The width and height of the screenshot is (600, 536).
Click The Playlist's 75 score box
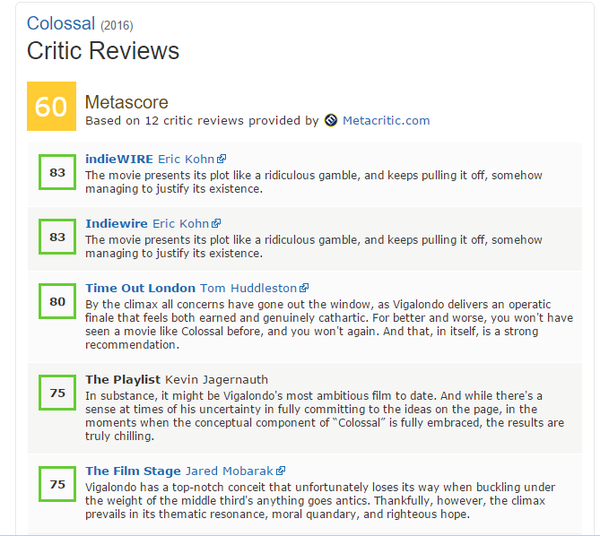(57, 393)
